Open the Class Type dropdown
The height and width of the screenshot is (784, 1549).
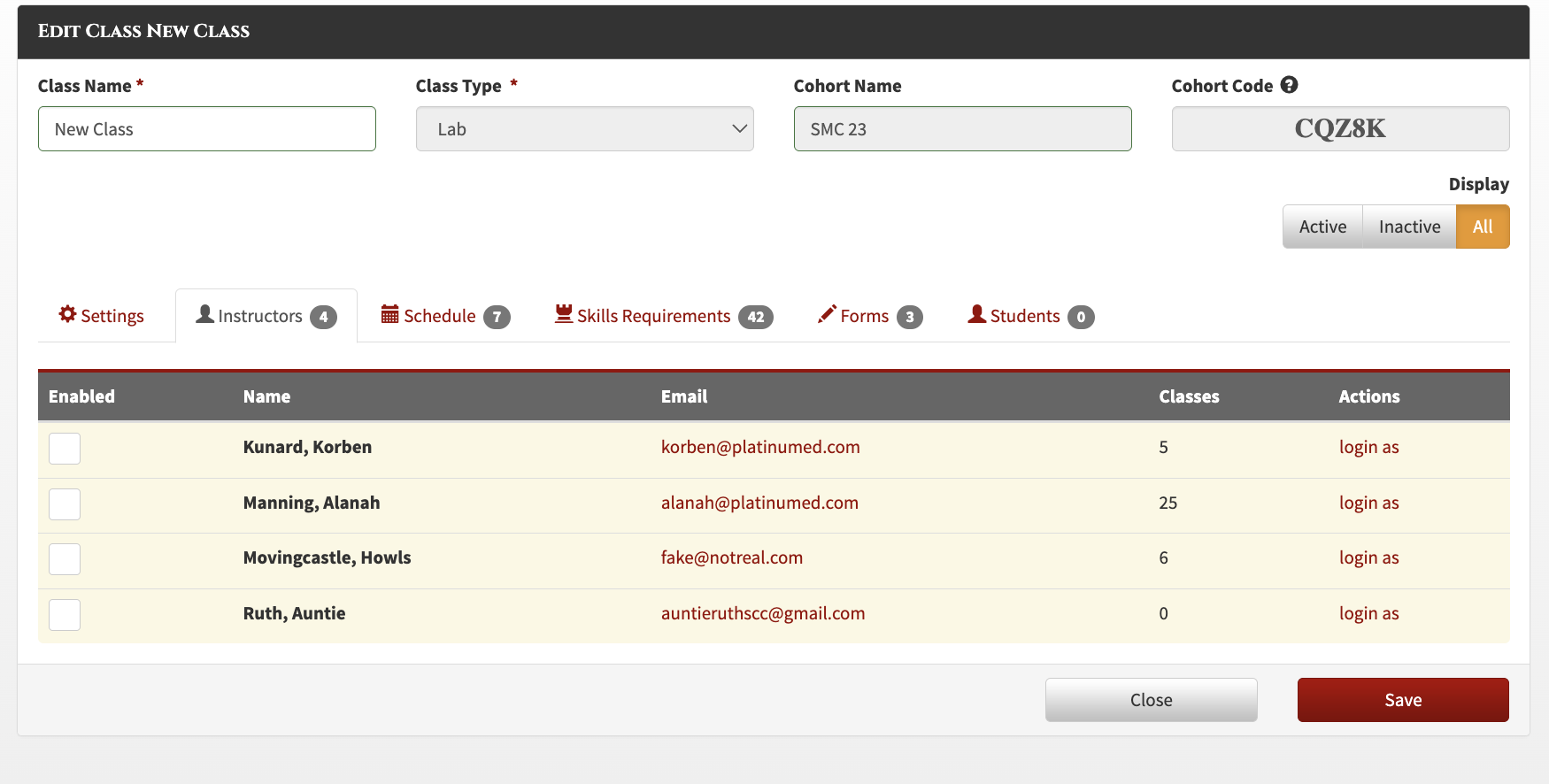pyautogui.click(x=585, y=129)
